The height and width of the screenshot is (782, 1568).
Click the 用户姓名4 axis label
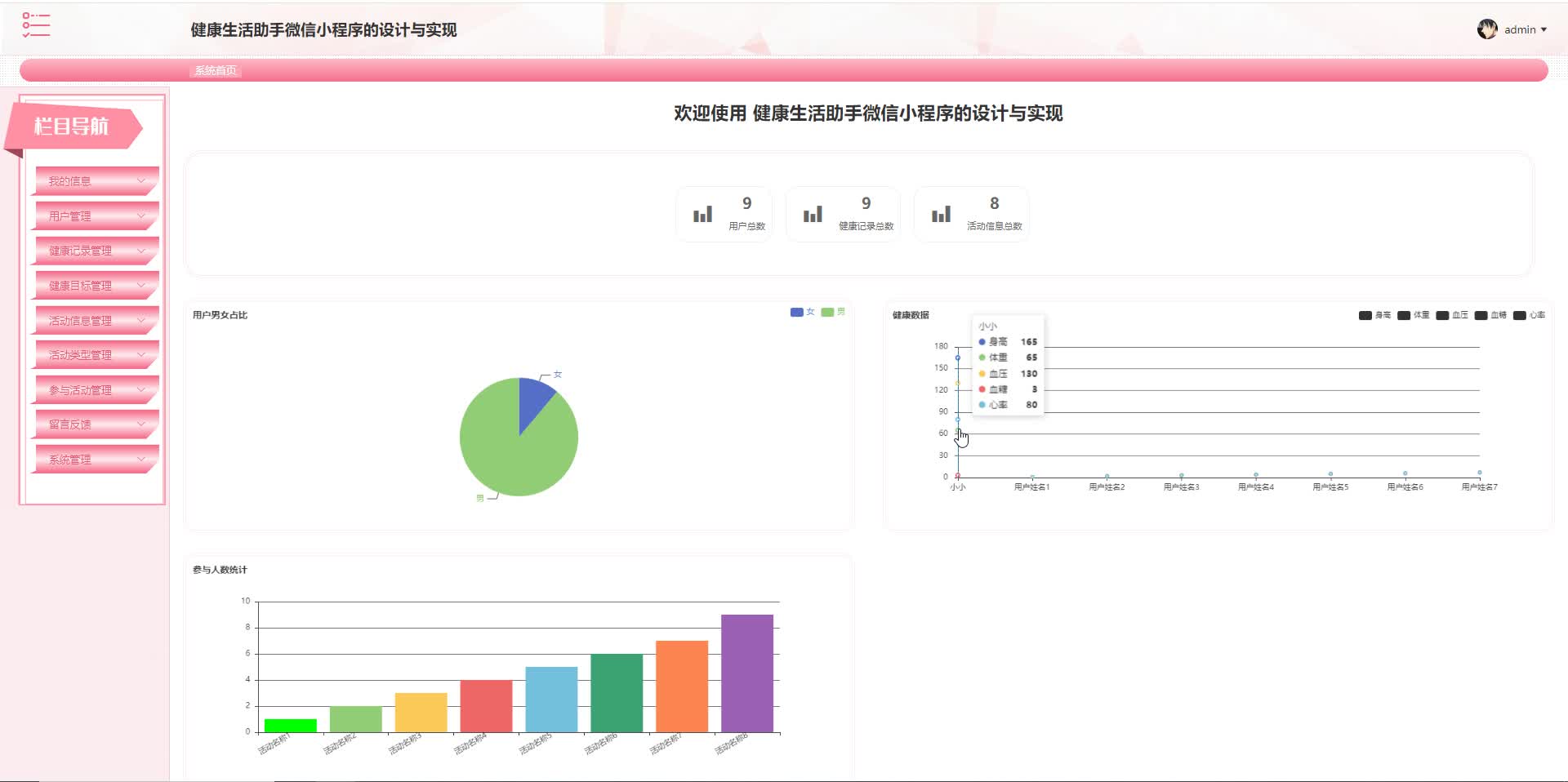1256,487
